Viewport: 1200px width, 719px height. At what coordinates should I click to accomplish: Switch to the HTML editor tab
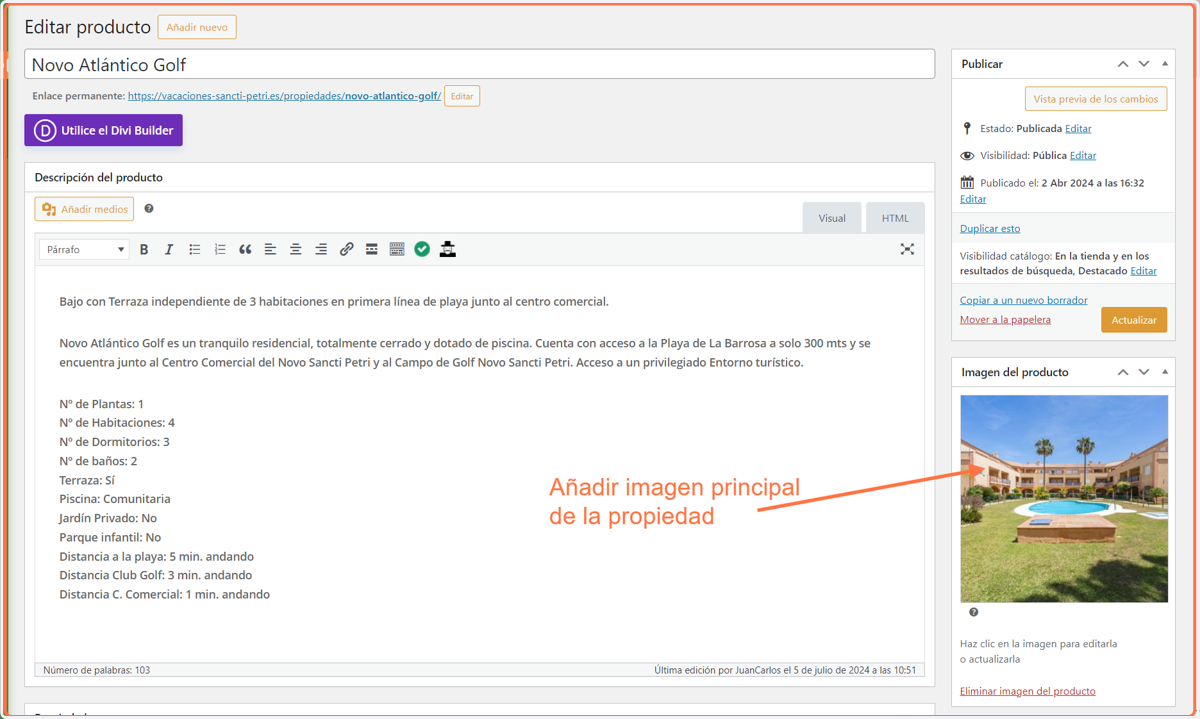tap(895, 218)
